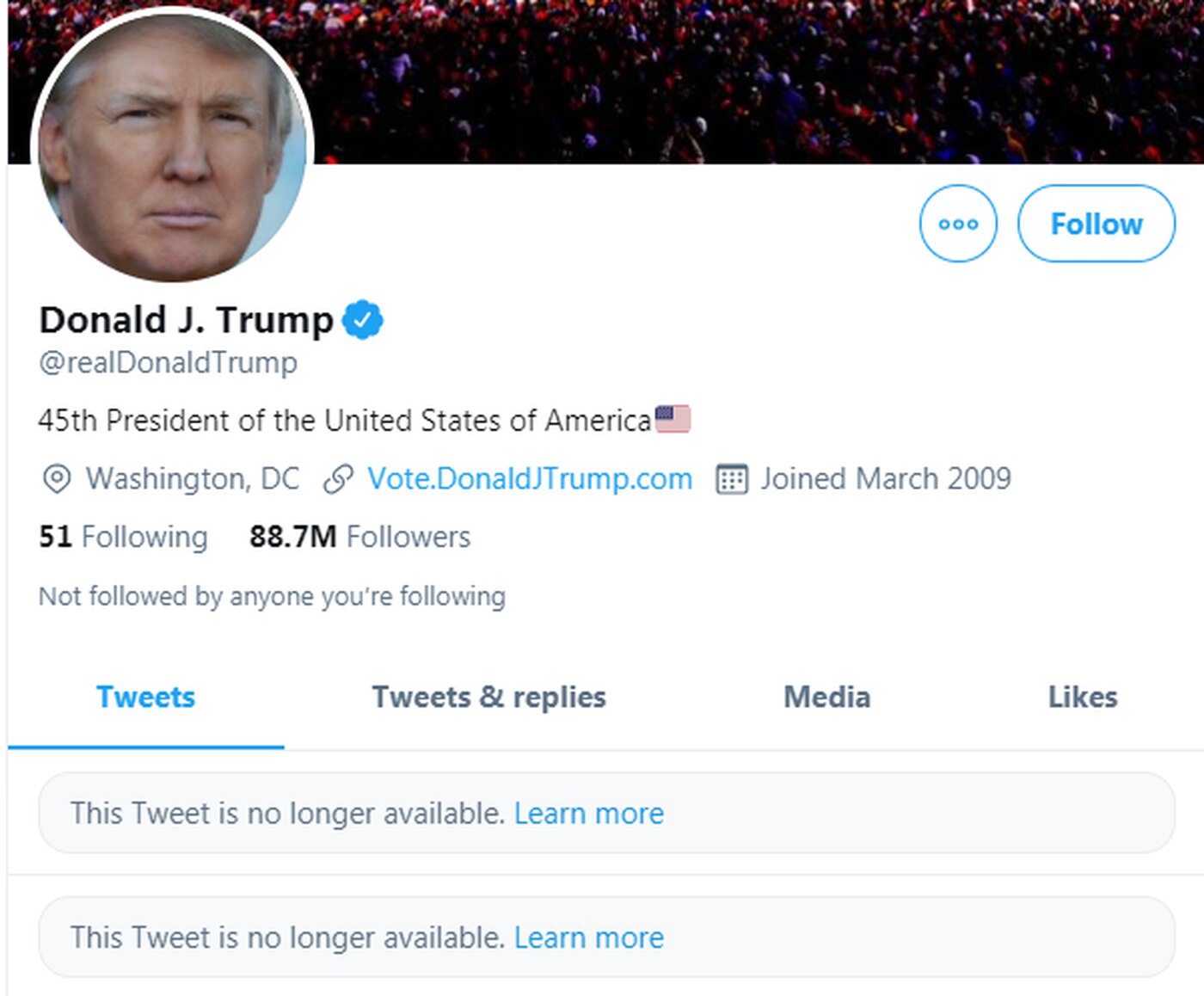Select the Tweets tab
The height and width of the screenshot is (996, 1204).
tap(145, 697)
